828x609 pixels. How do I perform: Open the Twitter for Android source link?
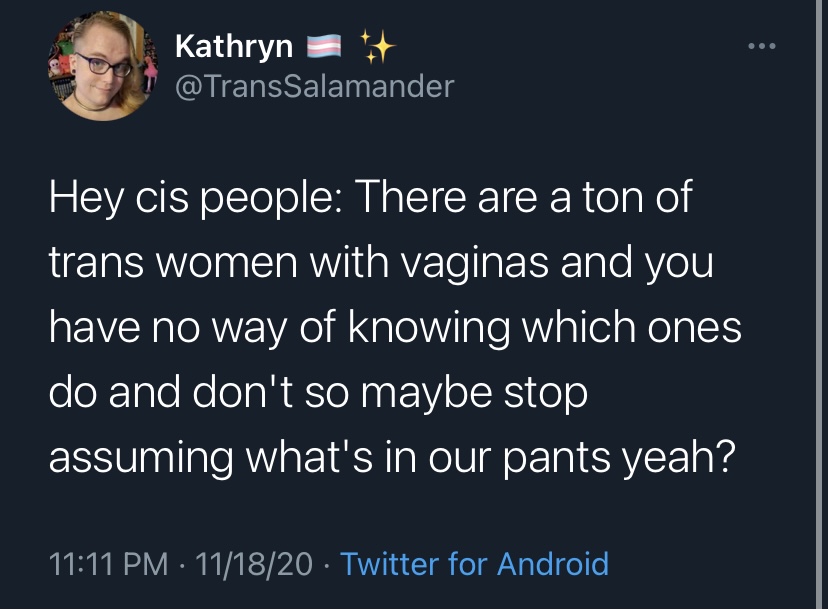click(475, 564)
